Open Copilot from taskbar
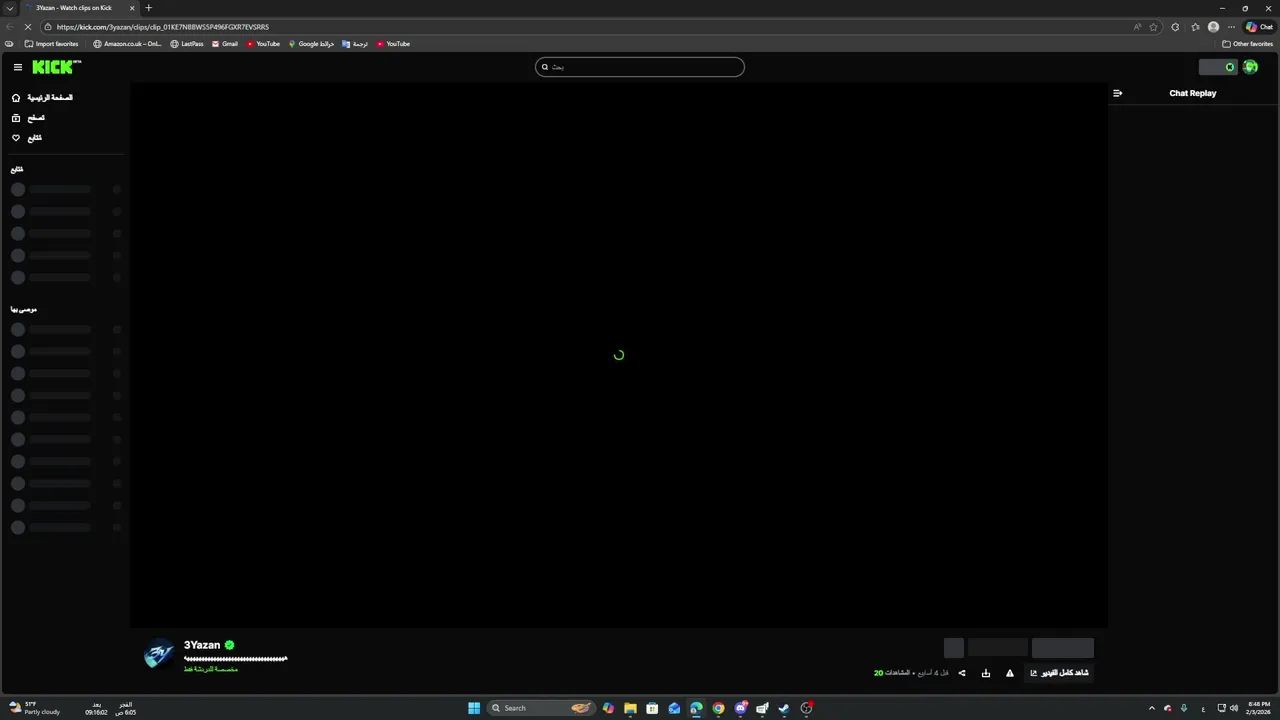The height and width of the screenshot is (720, 1280). pos(608,708)
